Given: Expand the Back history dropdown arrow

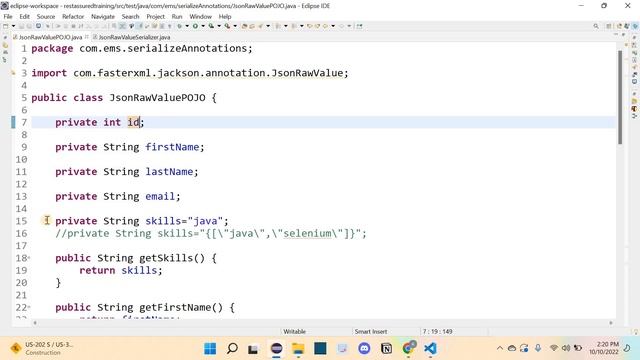Looking at the screenshot, I should pyautogui.click(x=333, y=26).
